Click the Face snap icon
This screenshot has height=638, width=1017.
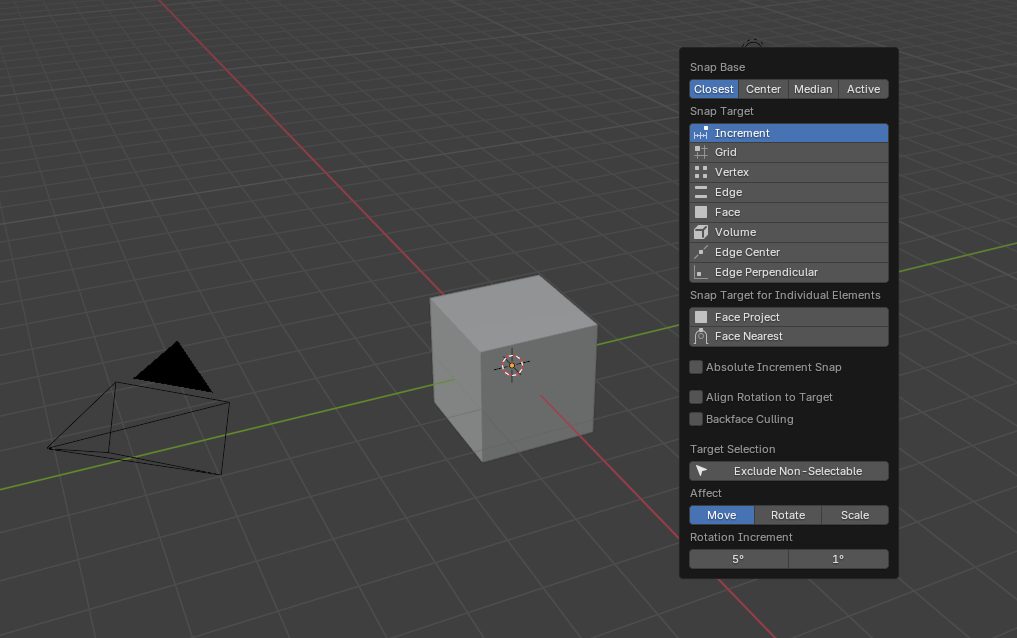coord(700,212)
